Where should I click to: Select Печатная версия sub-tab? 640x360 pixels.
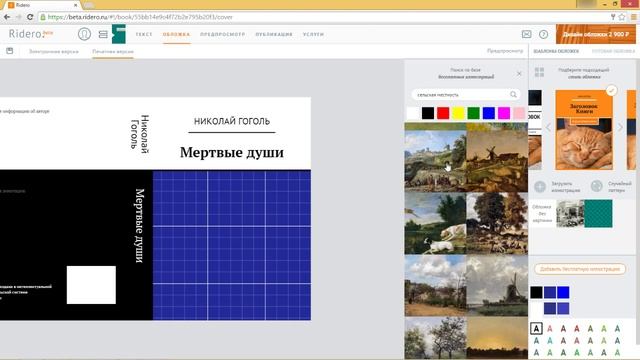pyautogui.click(x=113, y=51)
